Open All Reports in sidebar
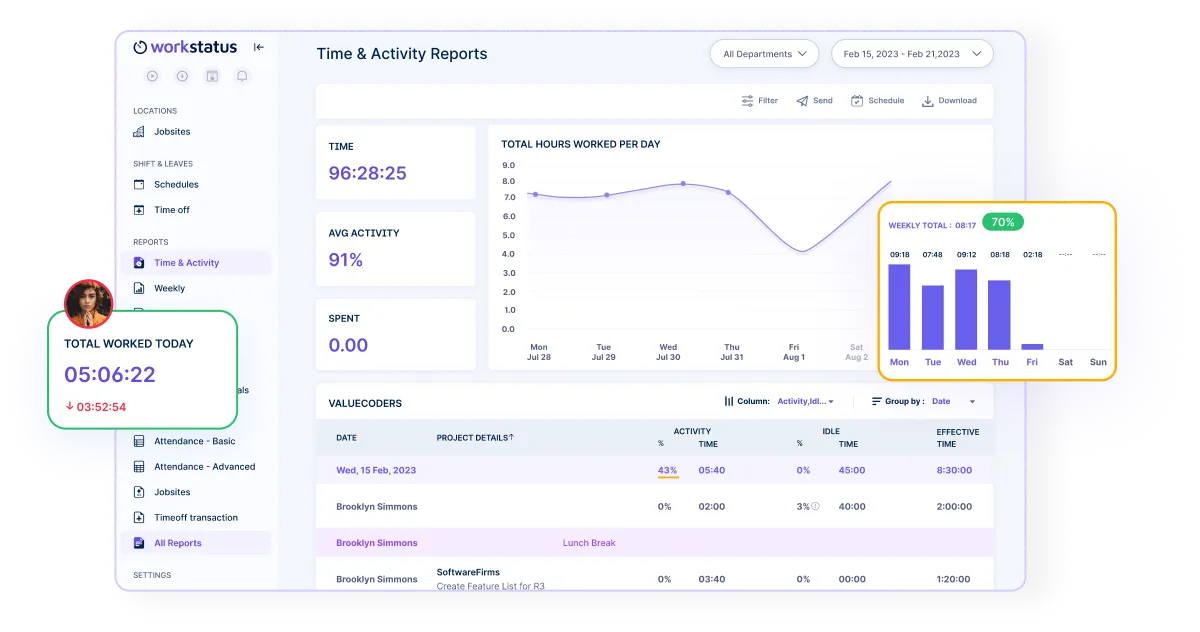1200x632 pixels. click(x=177, y=543)
